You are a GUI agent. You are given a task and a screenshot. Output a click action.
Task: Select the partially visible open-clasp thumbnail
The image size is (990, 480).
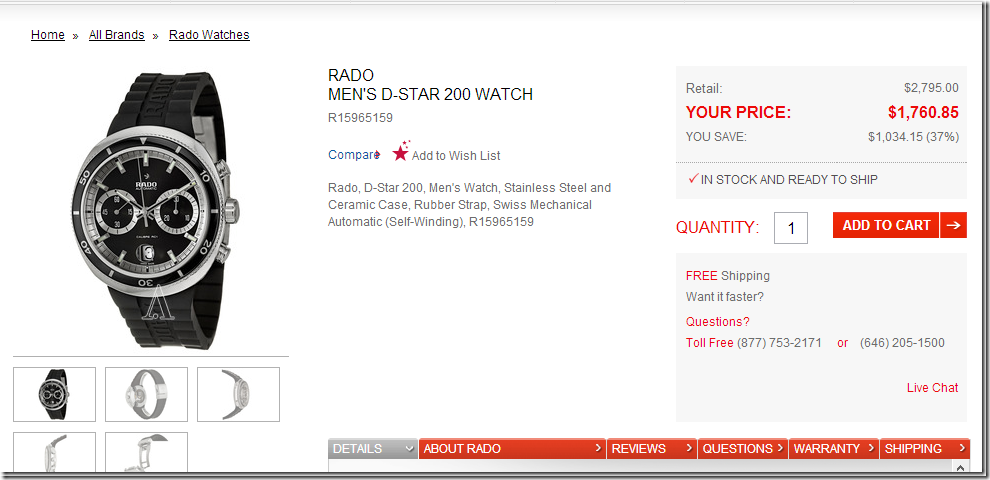pos(146,452)
